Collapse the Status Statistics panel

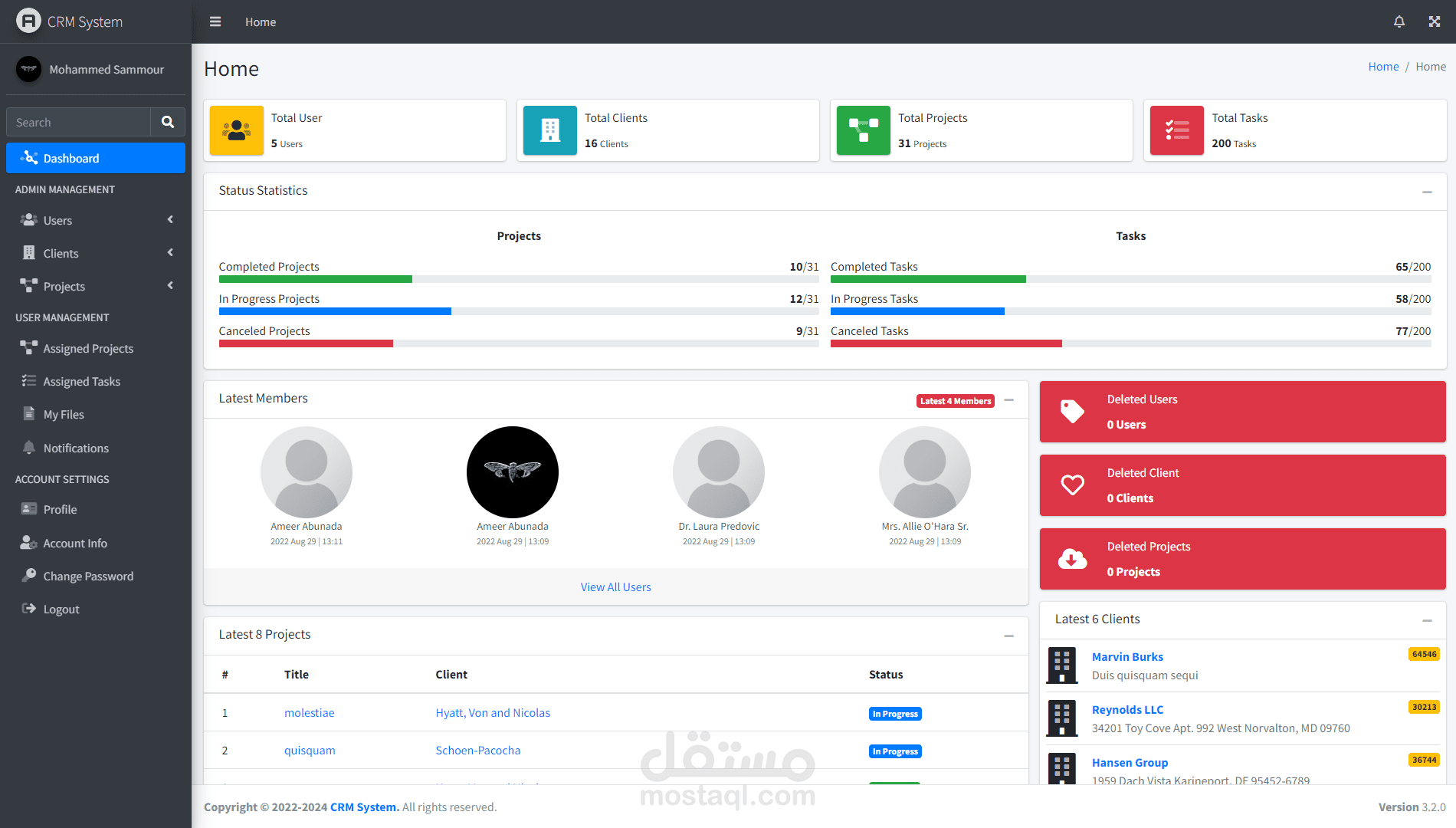1426,192
